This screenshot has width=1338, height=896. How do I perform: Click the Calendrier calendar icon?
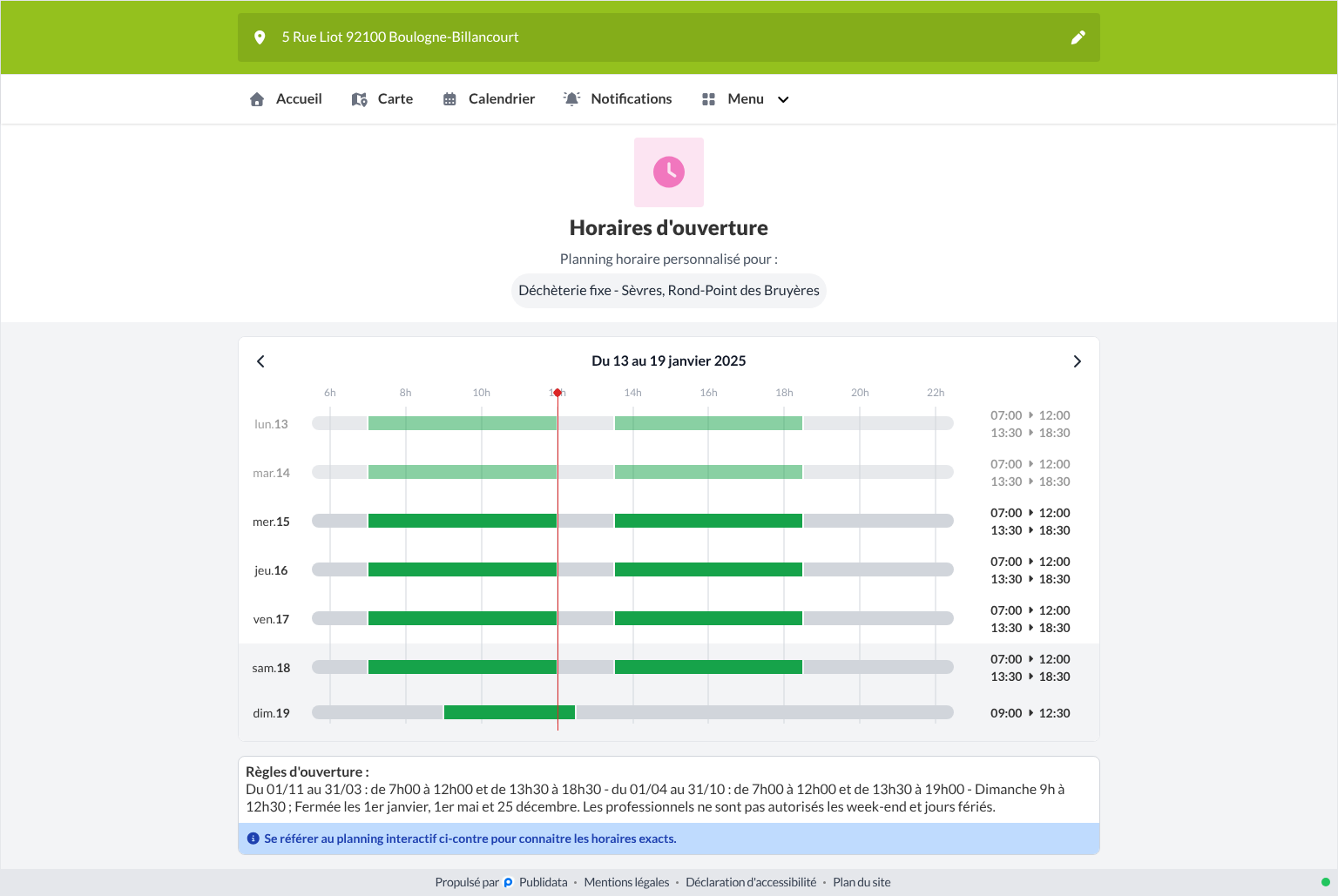(449, 99)
